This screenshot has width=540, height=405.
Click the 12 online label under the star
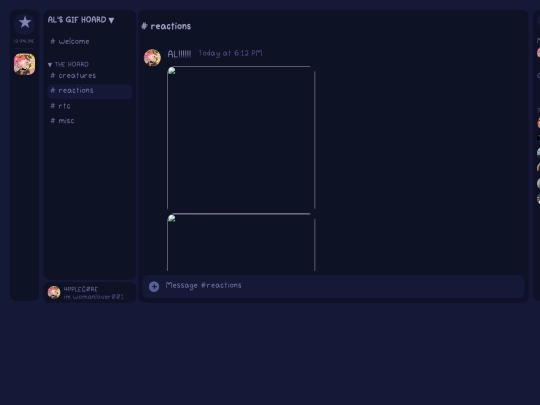[24, 41]
